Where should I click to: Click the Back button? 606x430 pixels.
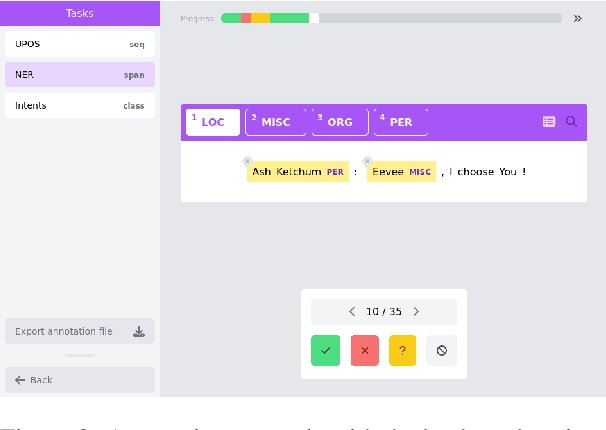click(x=80, y=380)
